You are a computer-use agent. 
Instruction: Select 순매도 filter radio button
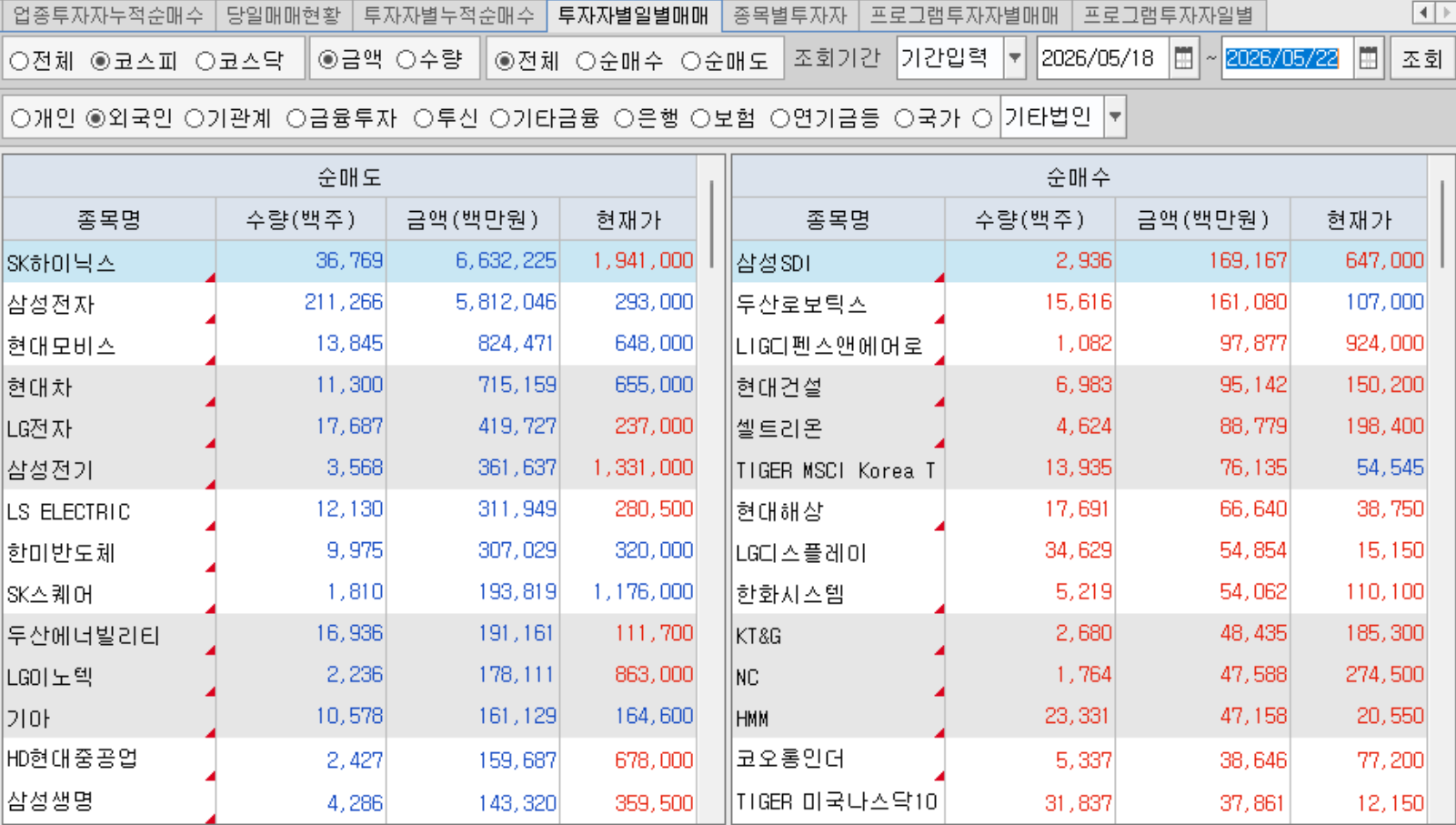pyautogui.click(x=691, y=62)
